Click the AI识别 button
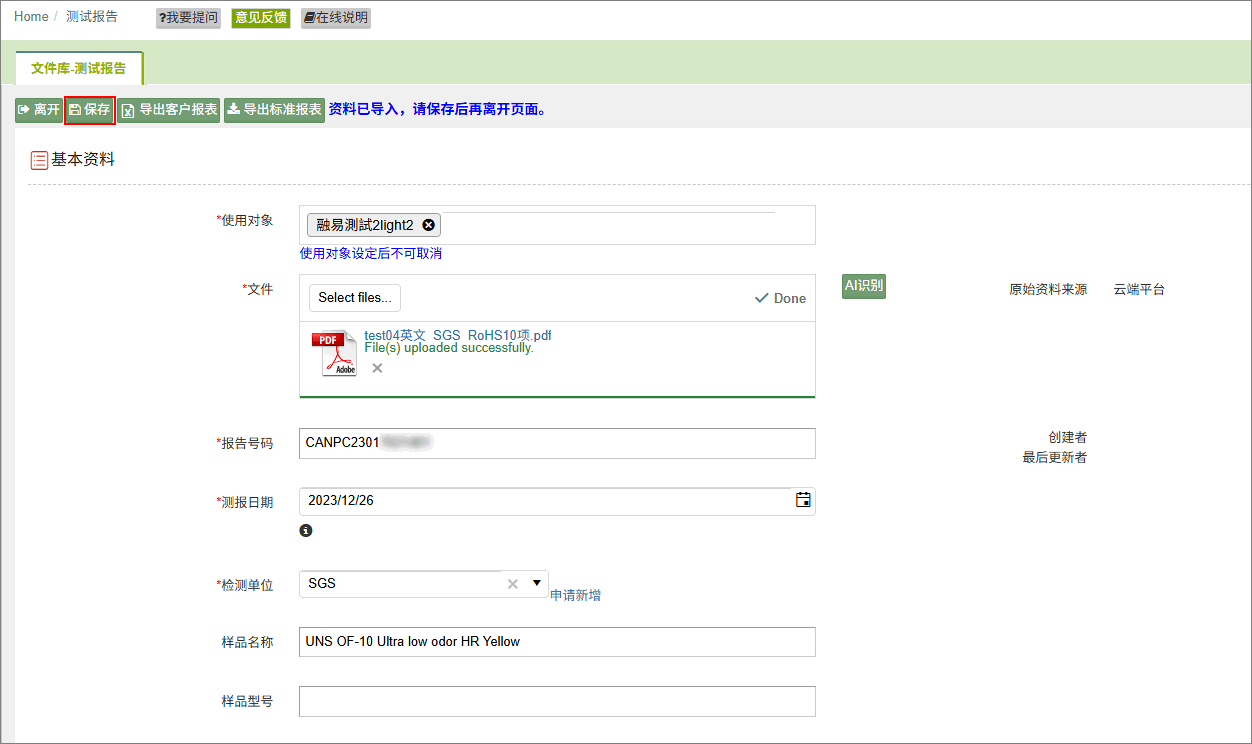1252x744 pixels. click(x=864, y=286)
